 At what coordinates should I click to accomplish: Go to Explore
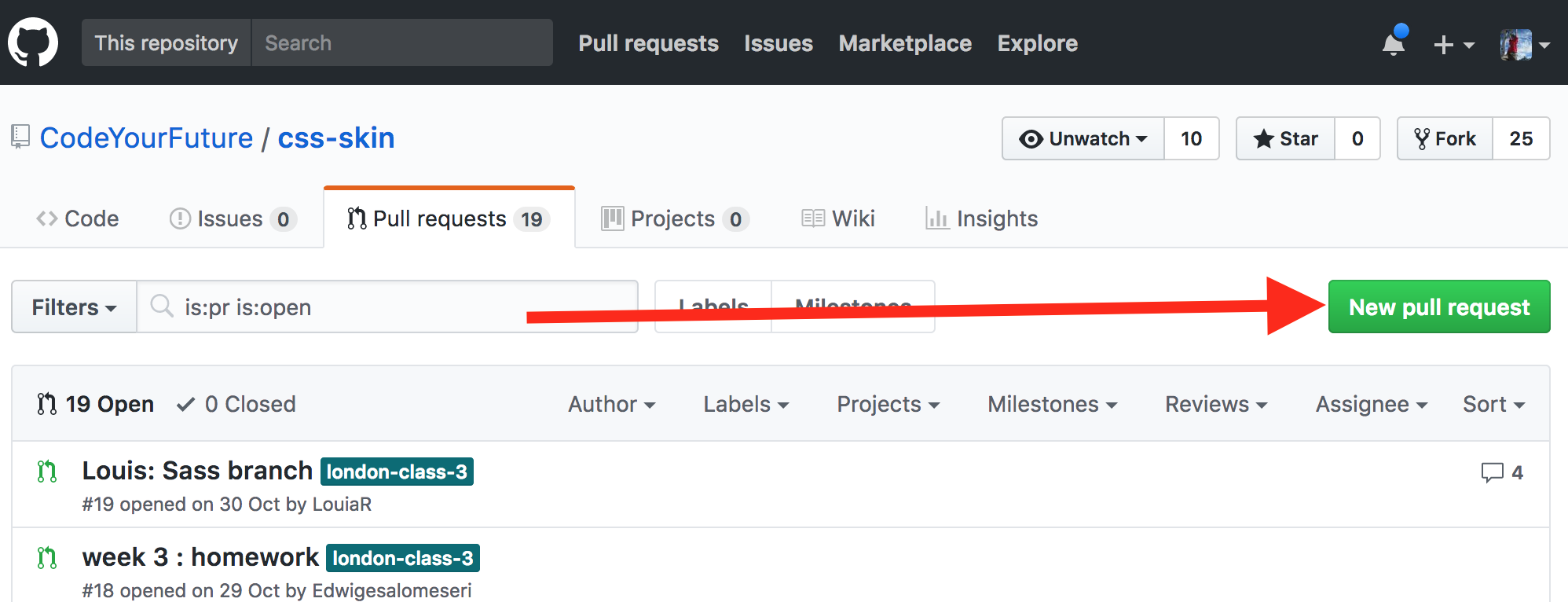click(1037, 43)
